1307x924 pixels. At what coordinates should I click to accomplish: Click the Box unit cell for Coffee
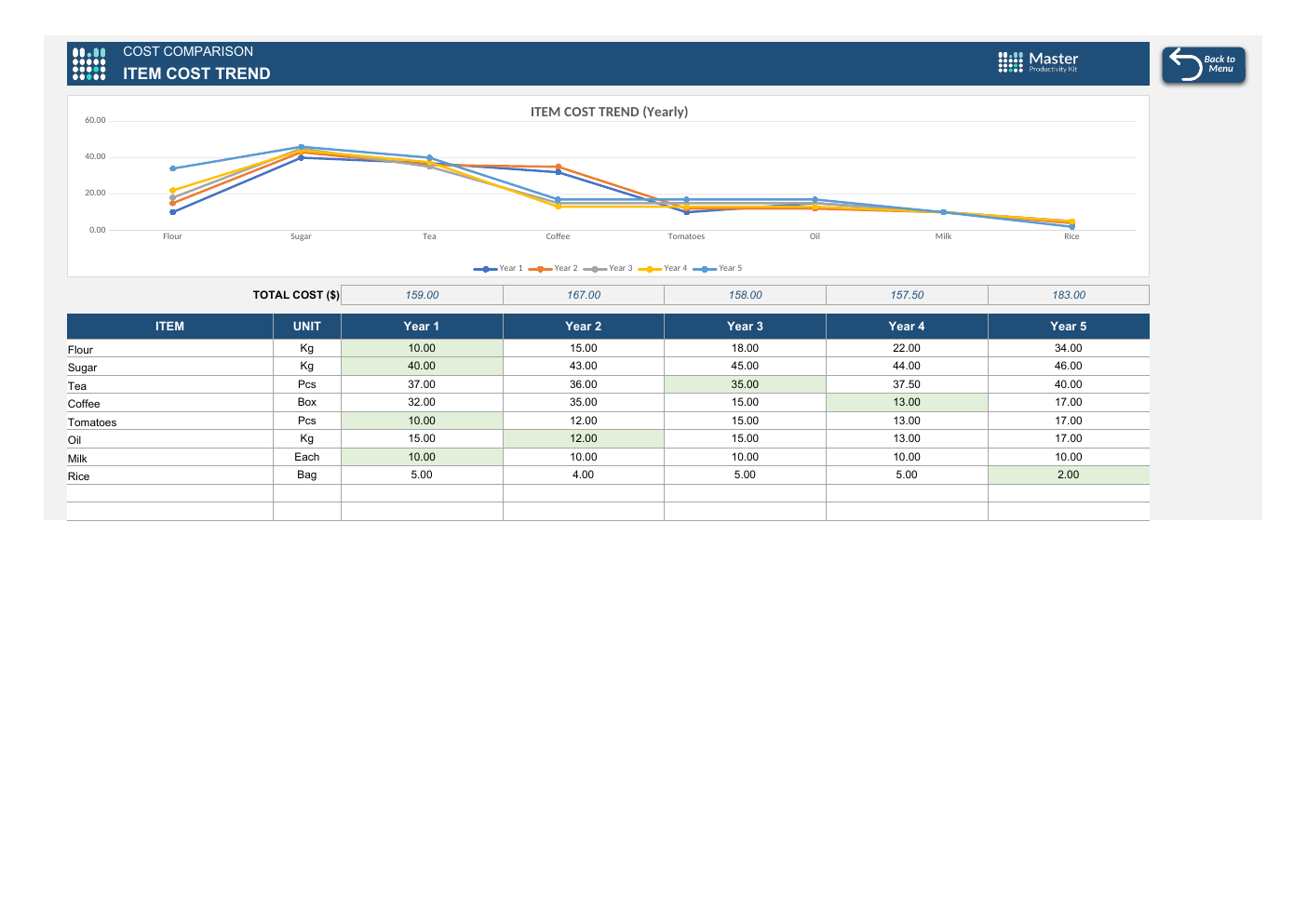(x=307, y=403)
